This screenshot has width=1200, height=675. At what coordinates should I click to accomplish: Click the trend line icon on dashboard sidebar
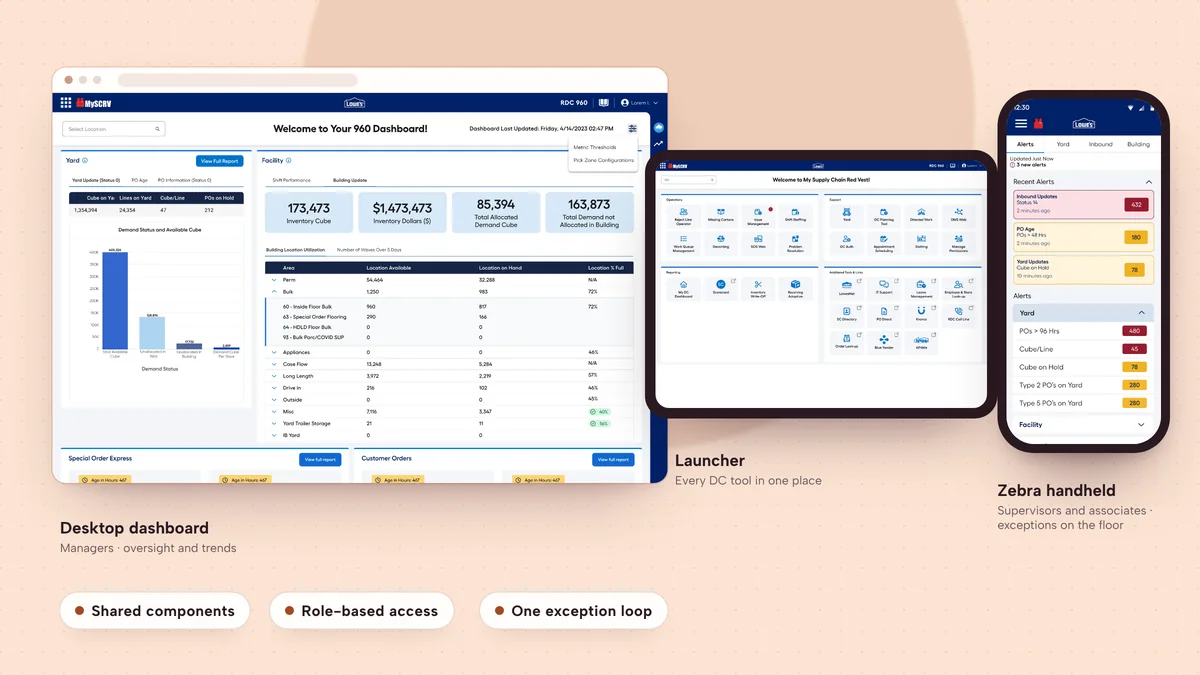pos(659,144)
